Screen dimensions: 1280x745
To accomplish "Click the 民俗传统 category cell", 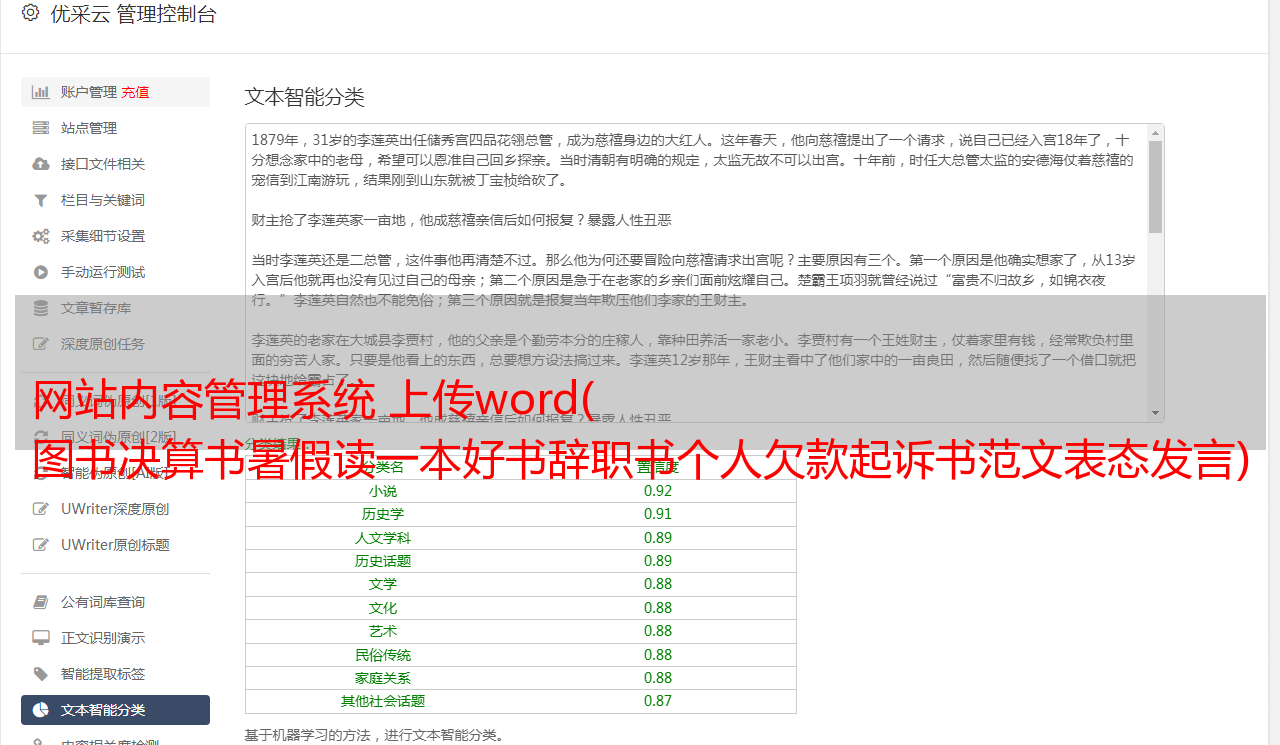I will 383,655.
